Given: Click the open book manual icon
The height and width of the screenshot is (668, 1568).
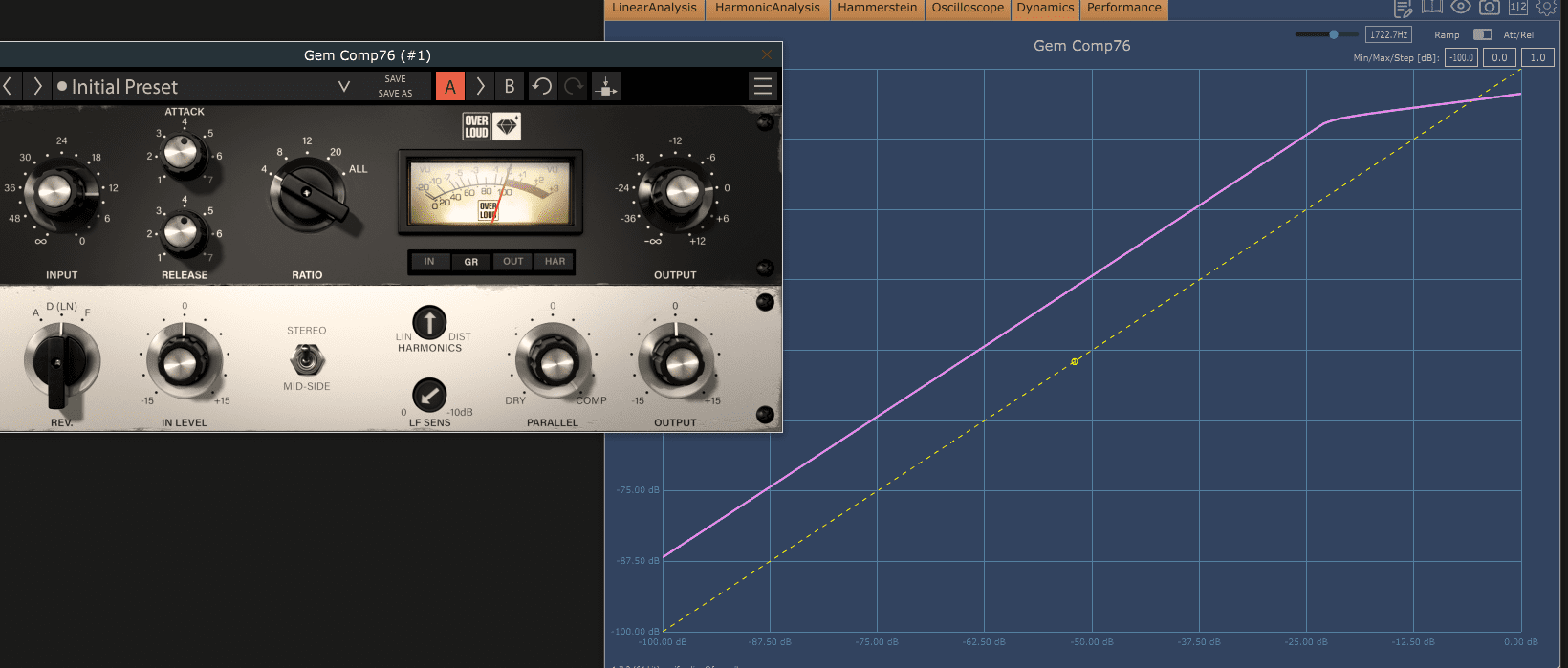Looking at the screenshot, I should point(1431,7).
